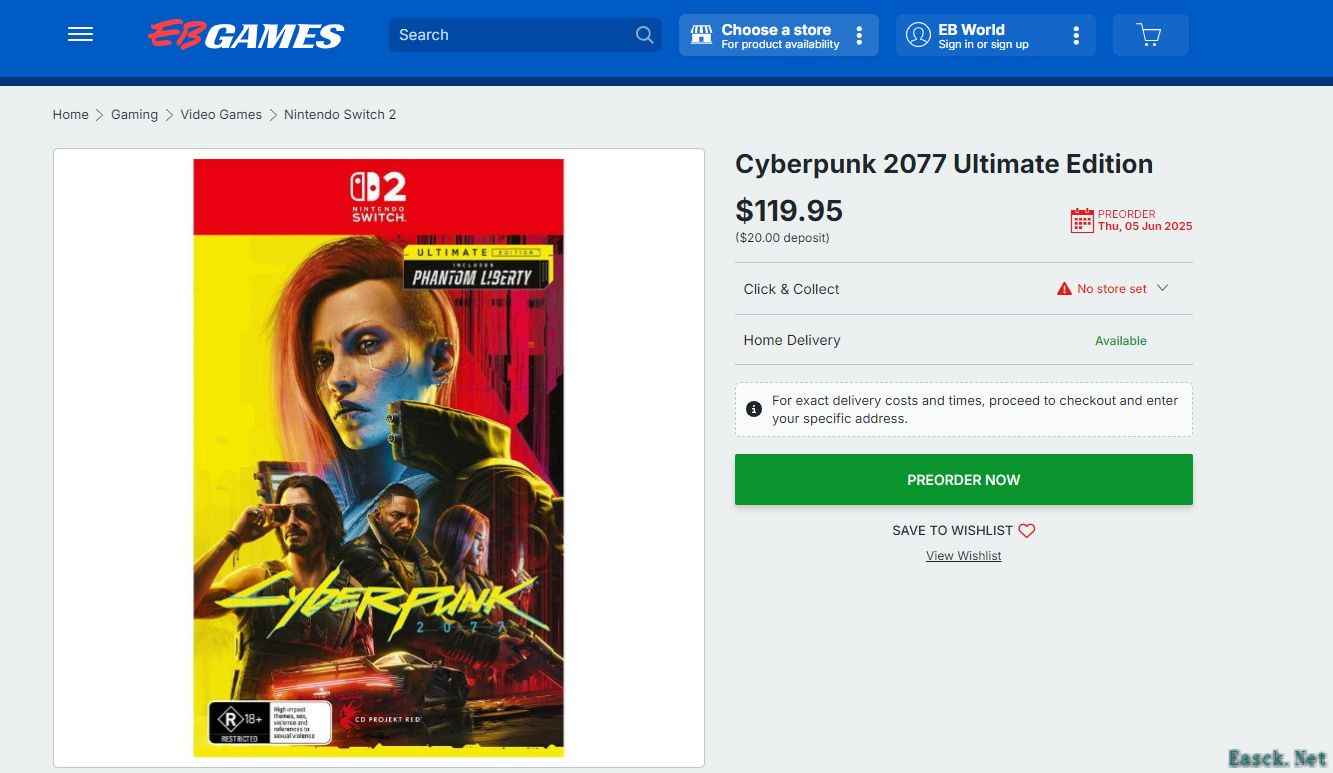Open the Gaming breadcrumb
Screen dimensions: 1333x773
pyautogui.click(x=134, y=115)
